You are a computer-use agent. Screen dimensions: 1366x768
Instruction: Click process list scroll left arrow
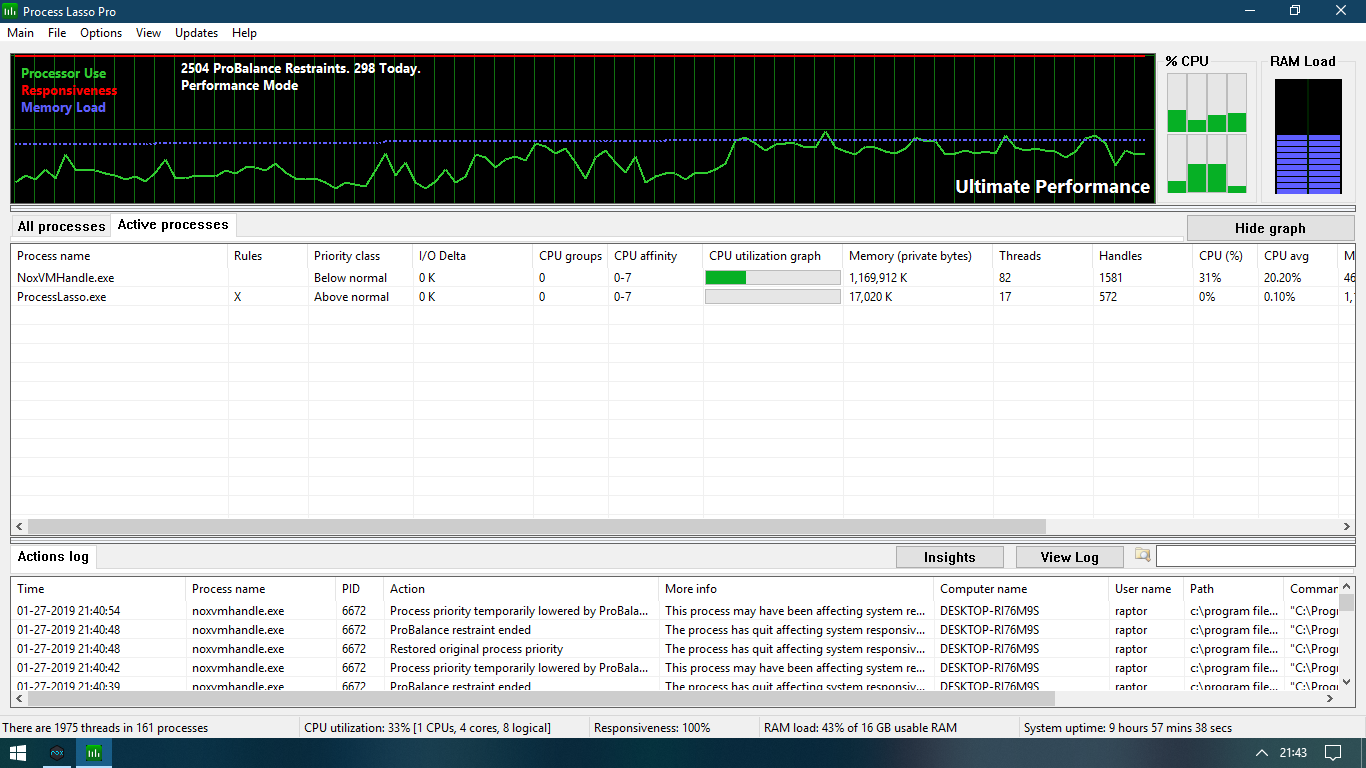pyautogui.click(x=19, y=526)
